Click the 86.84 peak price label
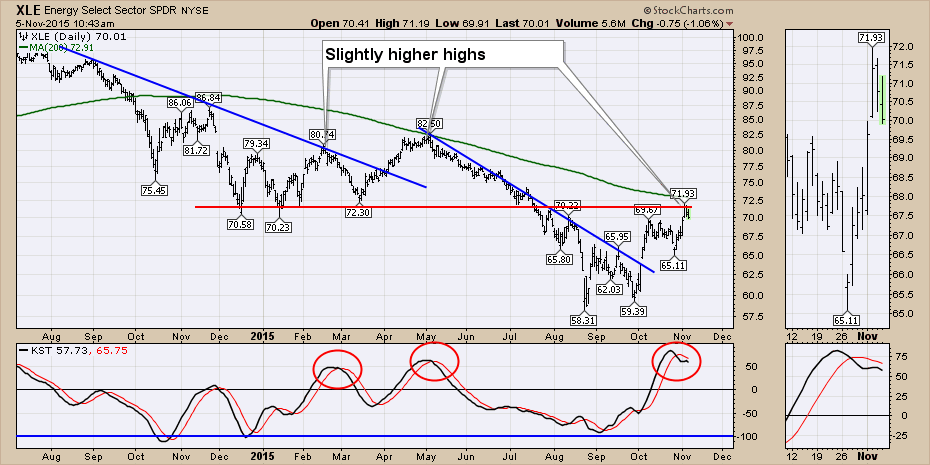The height and width of the screenshot is (465, 930). [x=208, y=97]
